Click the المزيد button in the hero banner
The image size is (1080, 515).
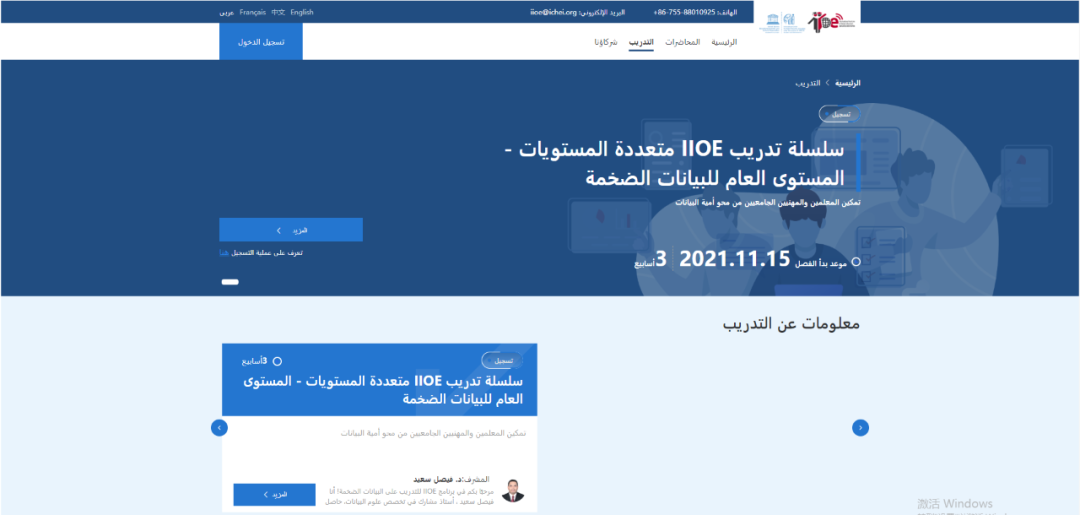click(x=291, y=230)
